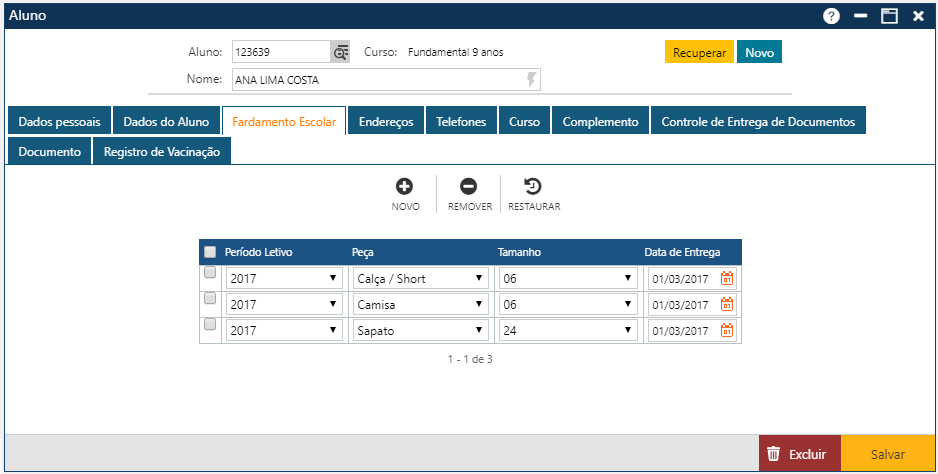Open calendar icon for Camisa row

click(727, 305)
